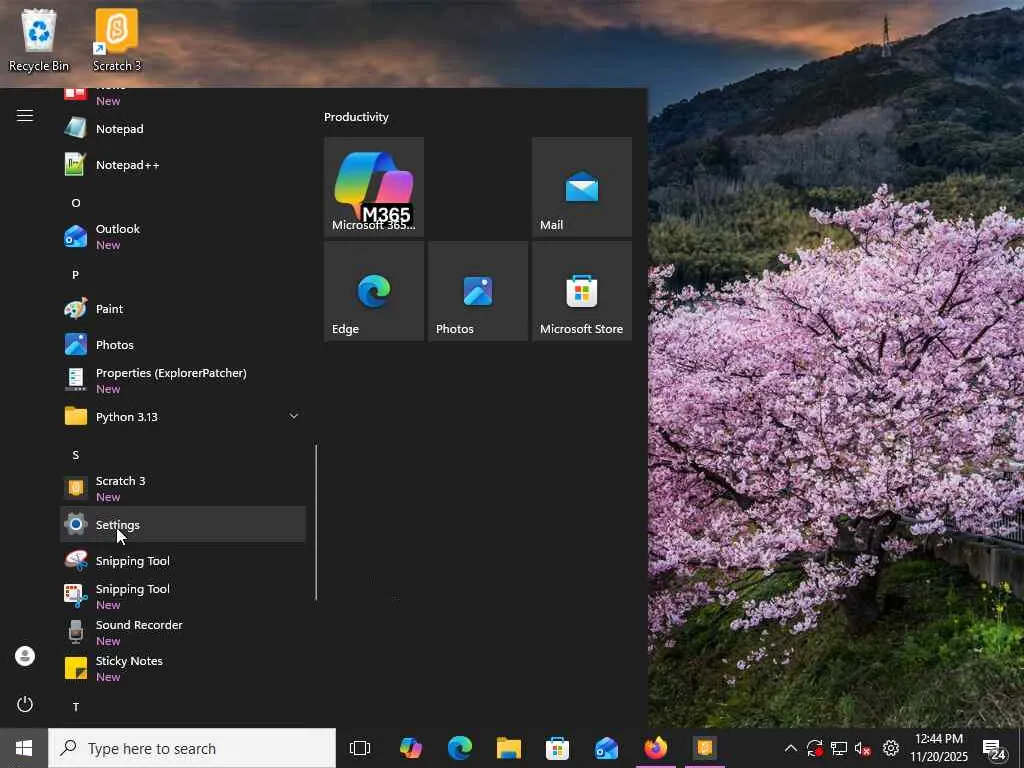Open Properties (ExplorerPatcher) entry
Screen dimensions: 1024x768
[x=183, y=380]
